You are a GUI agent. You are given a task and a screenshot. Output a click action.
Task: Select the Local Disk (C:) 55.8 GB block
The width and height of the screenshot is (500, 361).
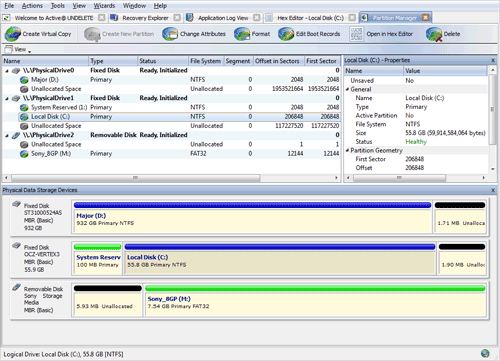(x=280, y=259)
